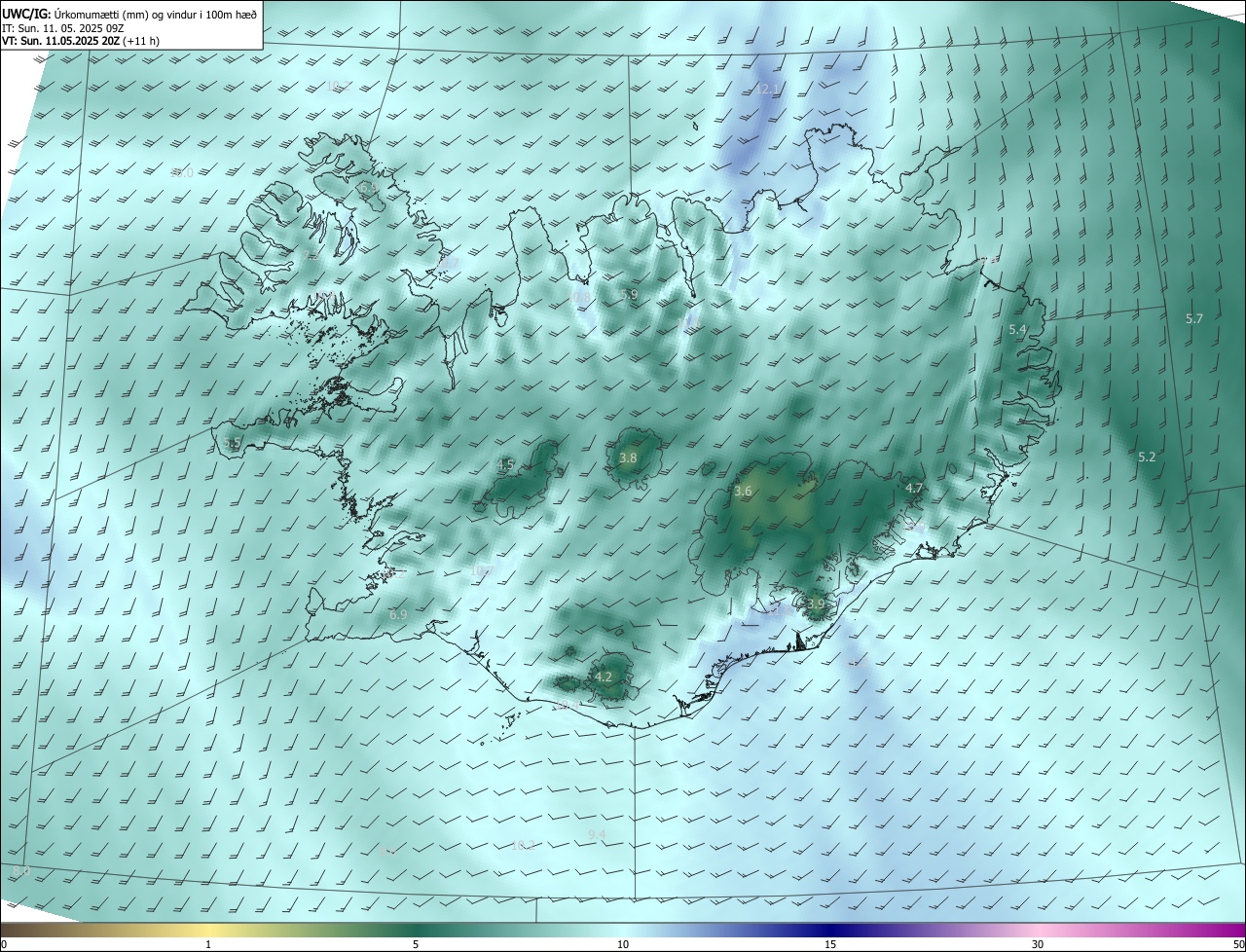Click the 3.6 value on Vatnajökull
The image size is (1246, 952).
pos(743,492)
